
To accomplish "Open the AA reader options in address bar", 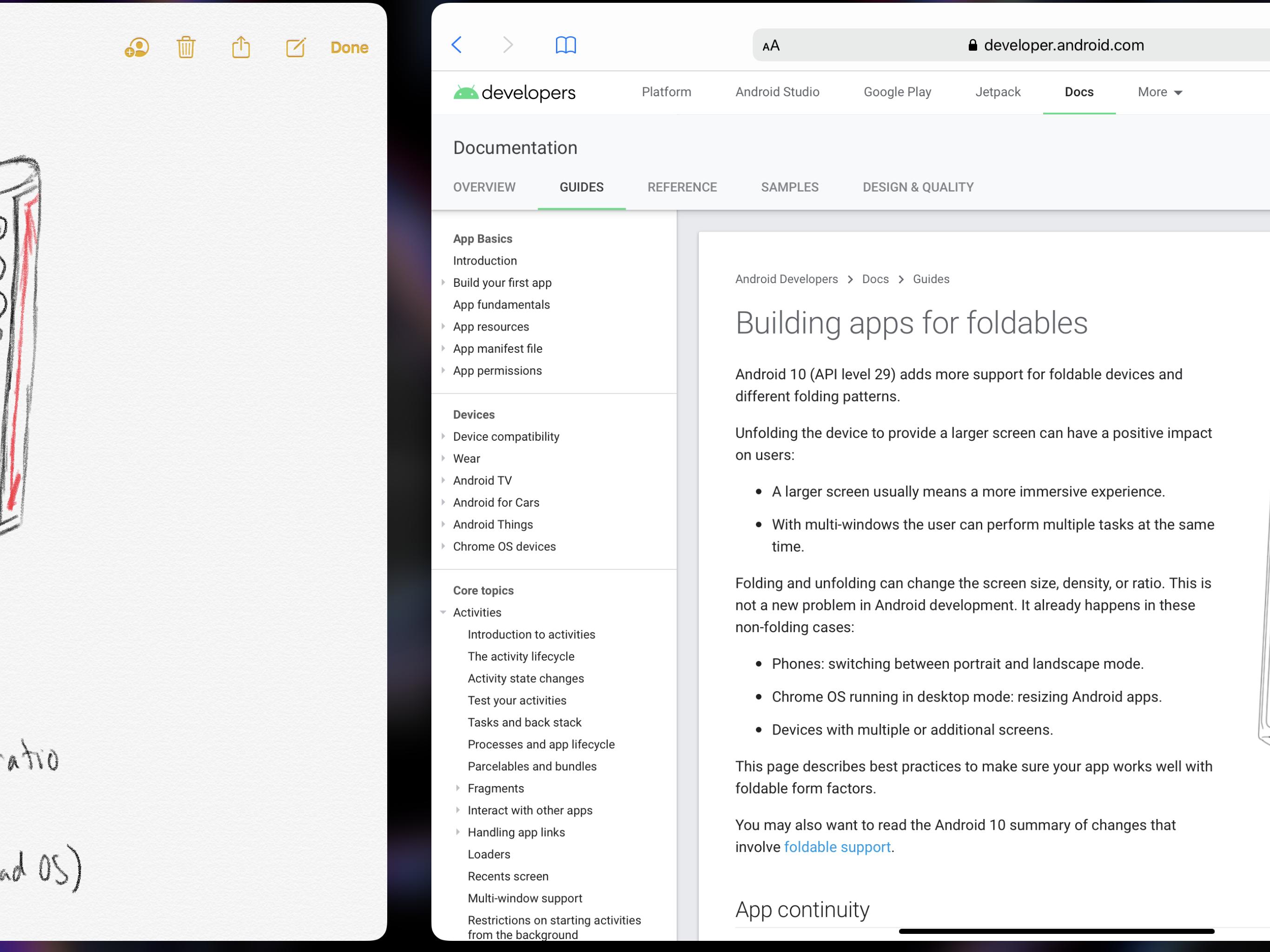I will (771, 46).
